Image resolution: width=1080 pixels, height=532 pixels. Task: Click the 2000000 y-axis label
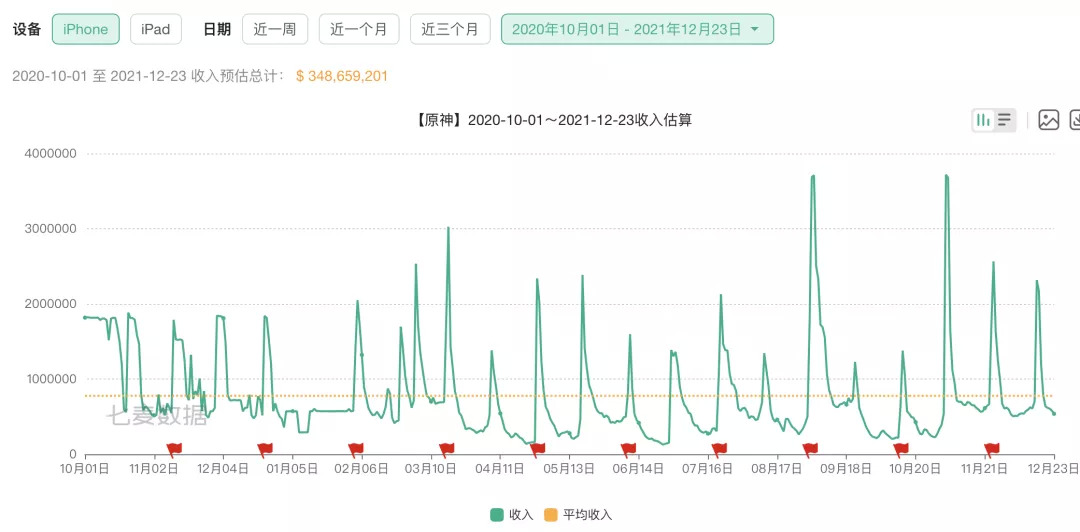50,304
